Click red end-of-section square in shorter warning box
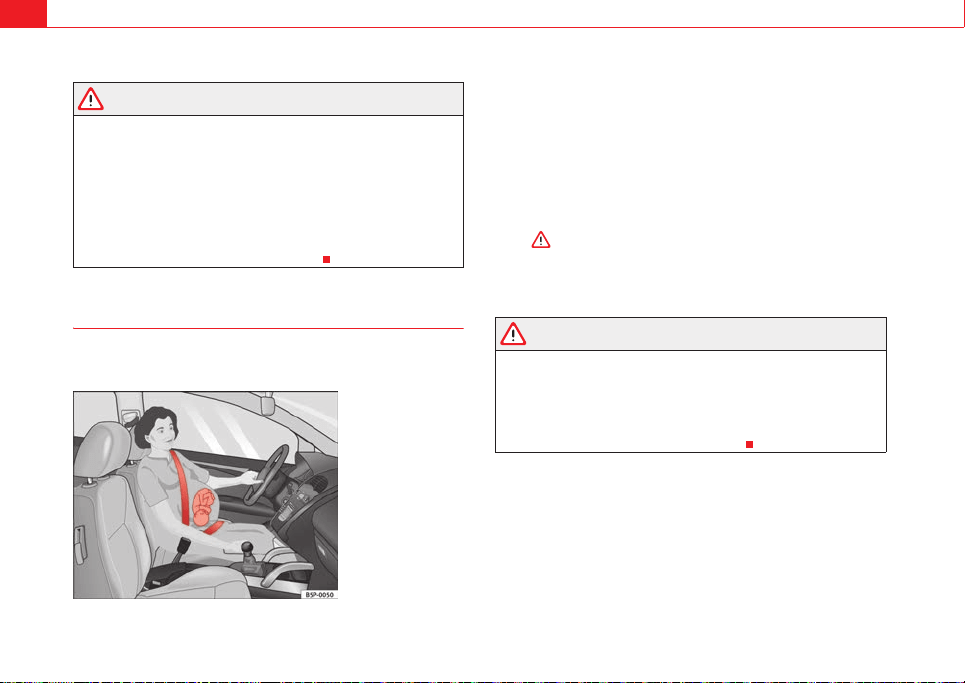The width and height of the screenshot is (965, 683). (x=750, y=444)
